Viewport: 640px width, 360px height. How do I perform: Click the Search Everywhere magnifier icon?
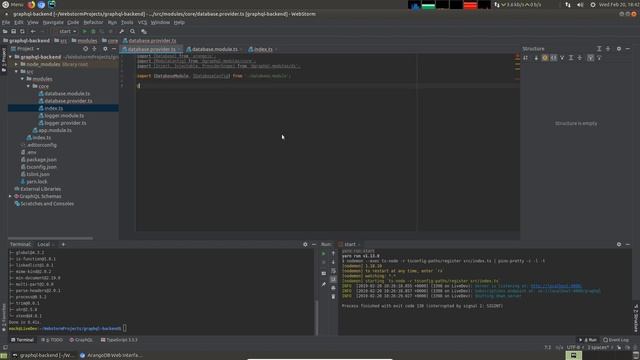click(x=132, y=31)
